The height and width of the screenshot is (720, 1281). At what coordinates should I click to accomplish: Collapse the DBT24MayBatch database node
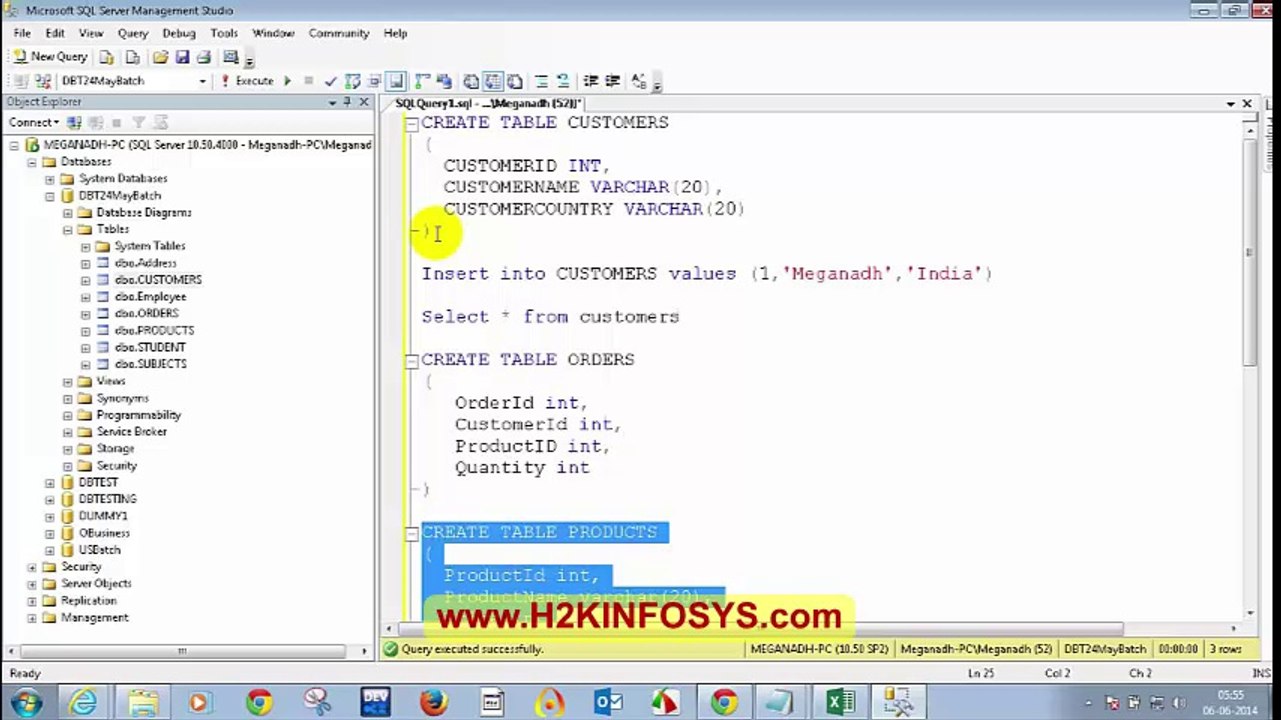coord(50,196)
